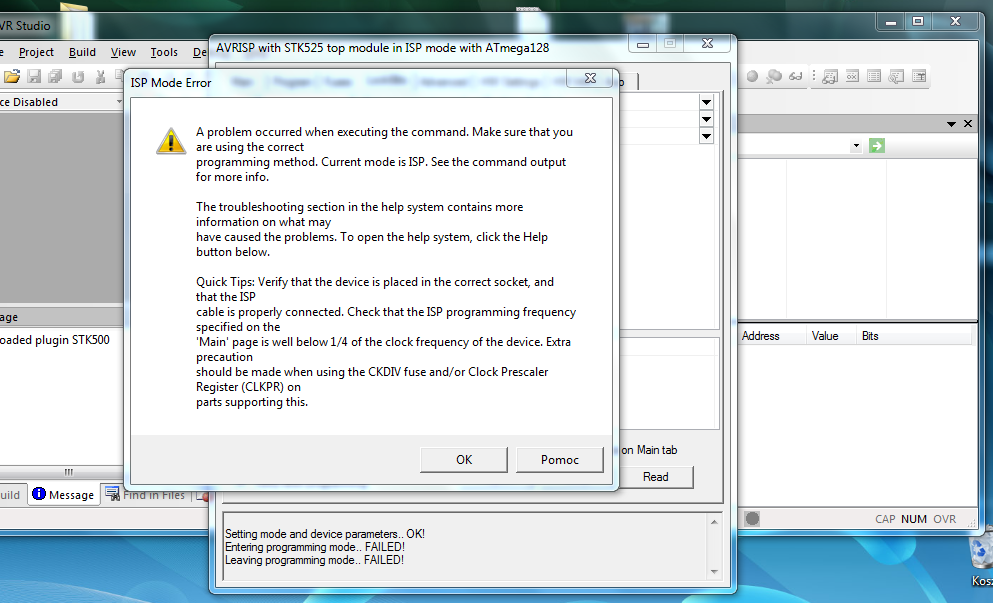Select the Build tab in the output panel

point(11,495)
